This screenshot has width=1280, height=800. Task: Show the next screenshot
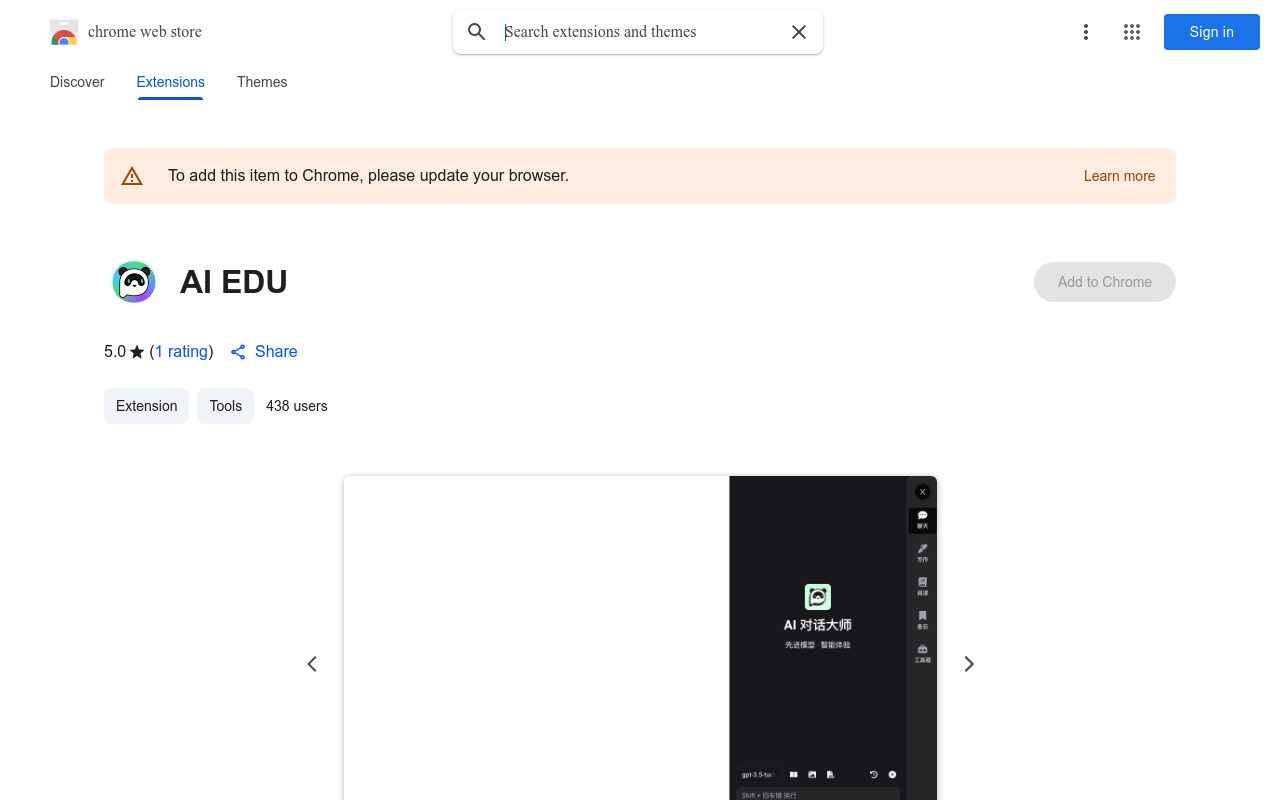pos(968,664)
